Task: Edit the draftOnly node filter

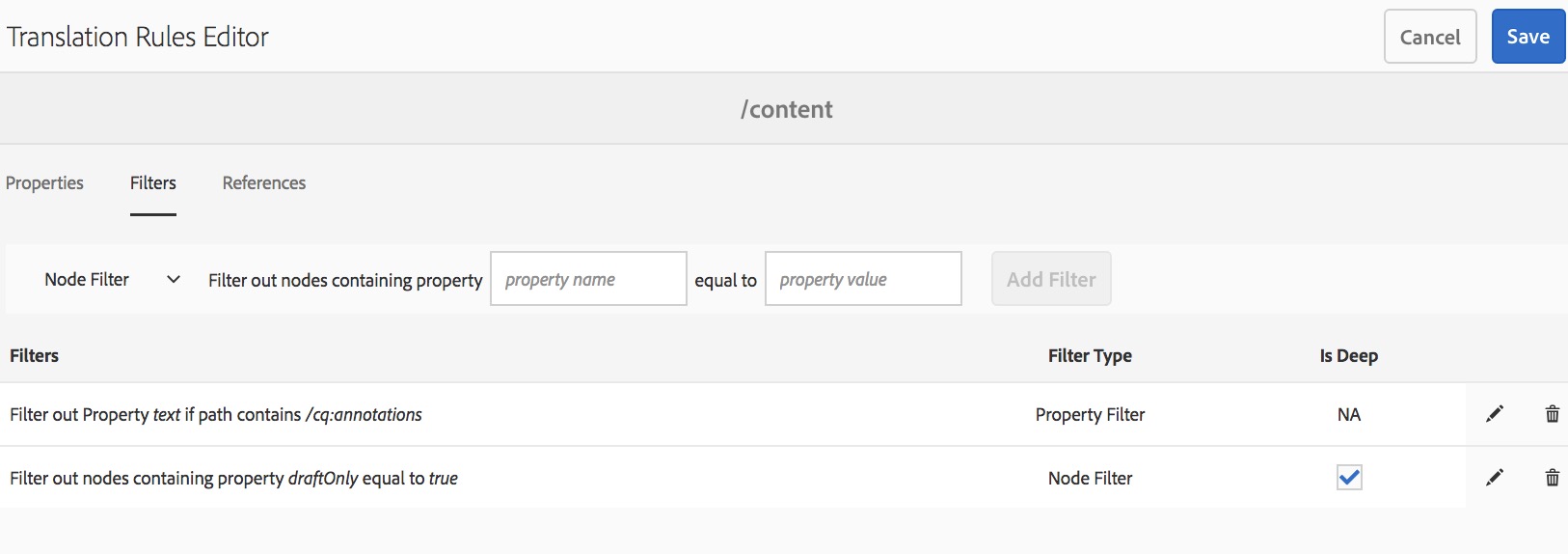Action: (x=1495, y=477)
